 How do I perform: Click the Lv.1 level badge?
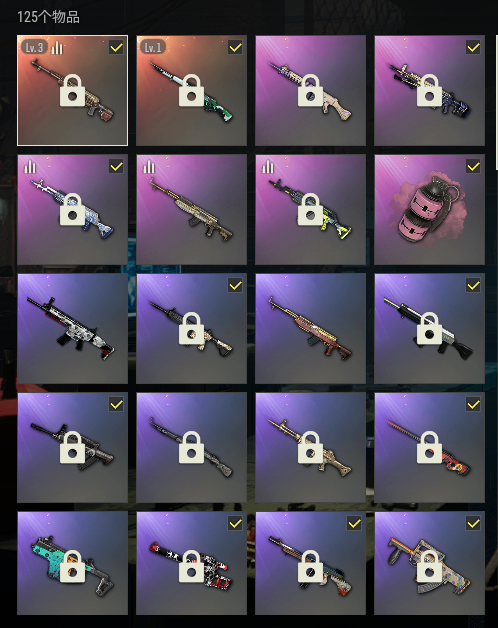153,48
